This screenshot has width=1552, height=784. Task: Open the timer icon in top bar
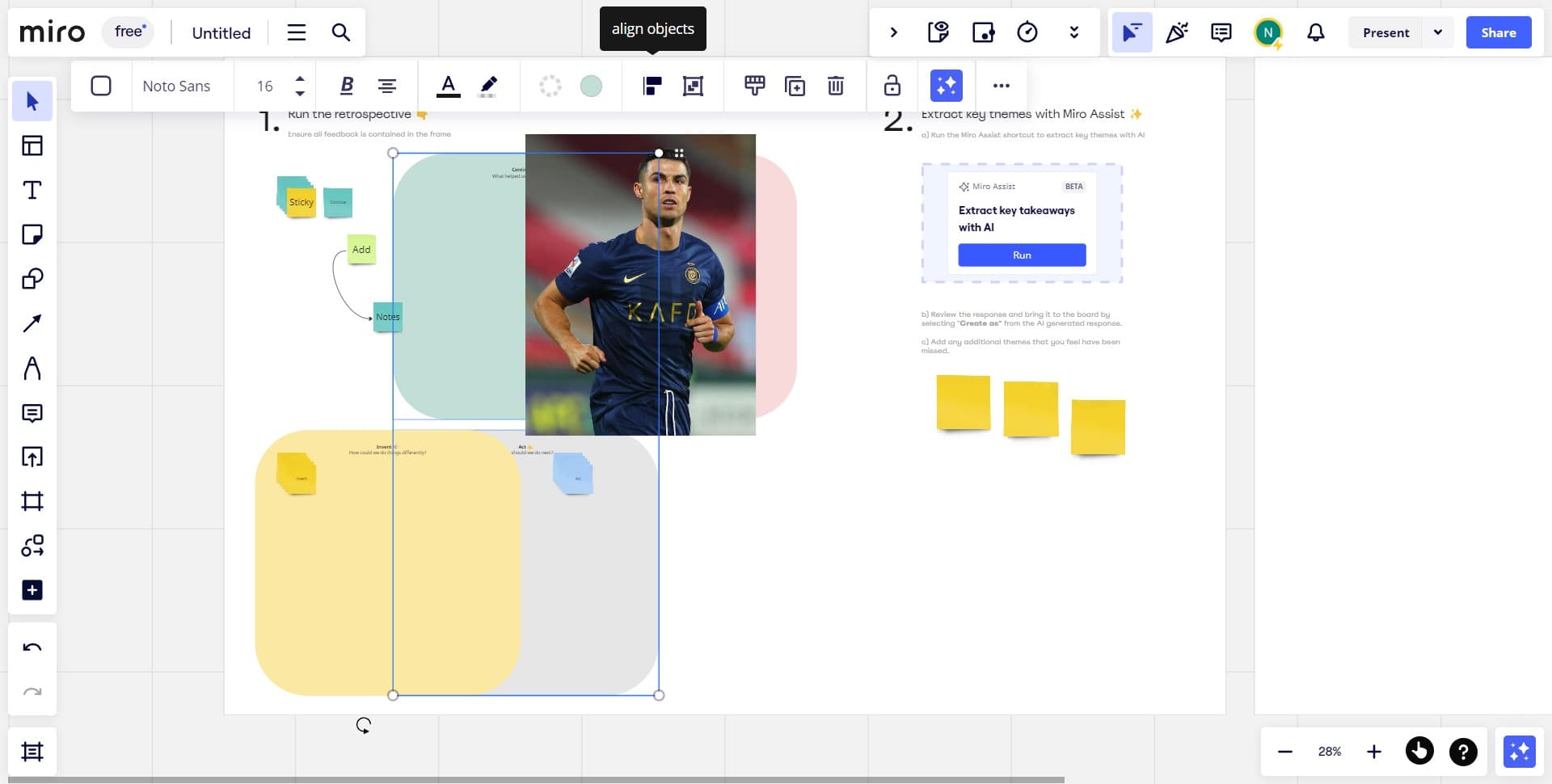[x=1027, y=32]
